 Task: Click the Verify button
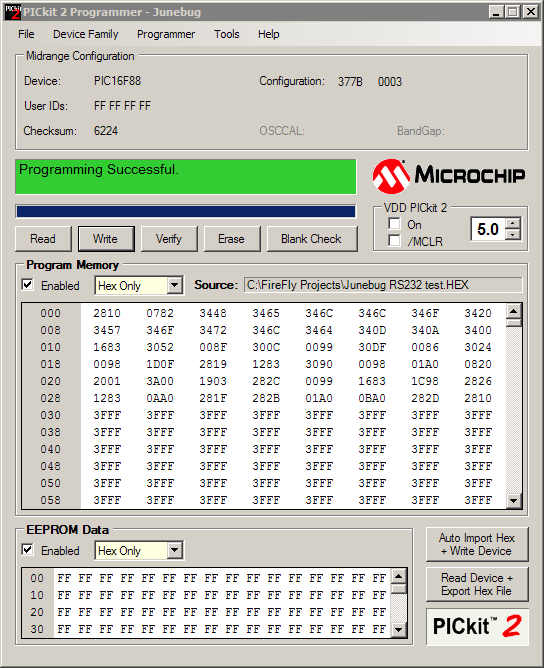pos(169,239)
